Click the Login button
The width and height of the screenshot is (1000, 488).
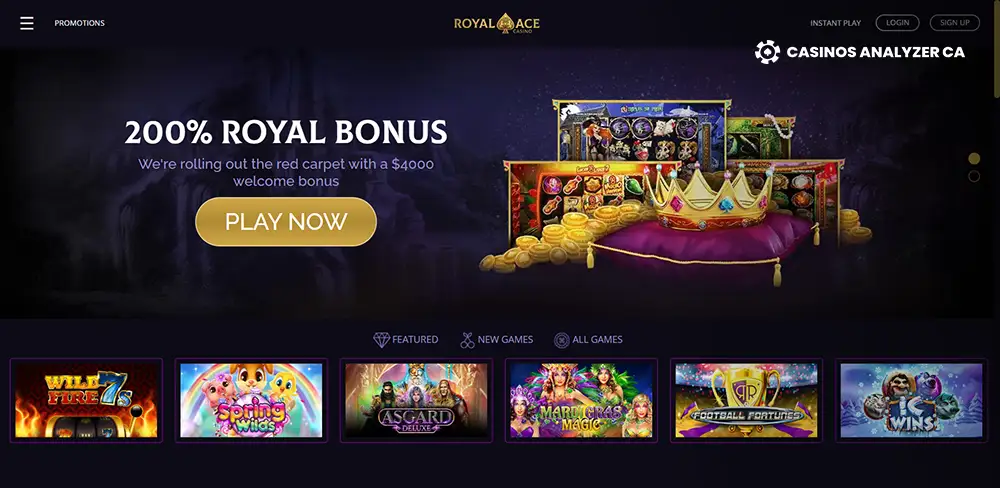[x=897, y=23]
